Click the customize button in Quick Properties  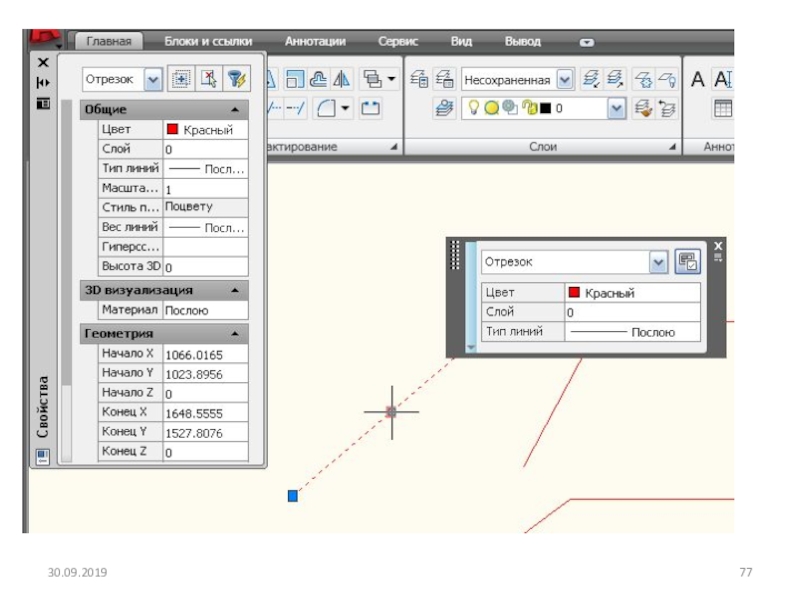[687, 262]
